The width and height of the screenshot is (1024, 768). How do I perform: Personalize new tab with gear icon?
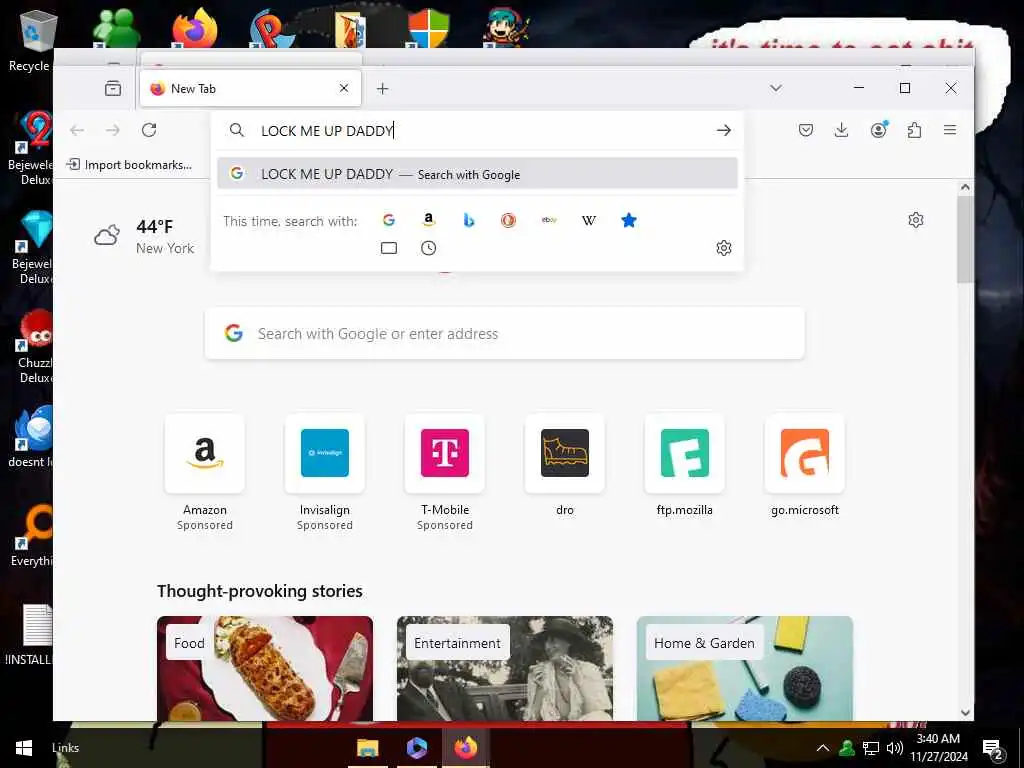tap(916, 220)
